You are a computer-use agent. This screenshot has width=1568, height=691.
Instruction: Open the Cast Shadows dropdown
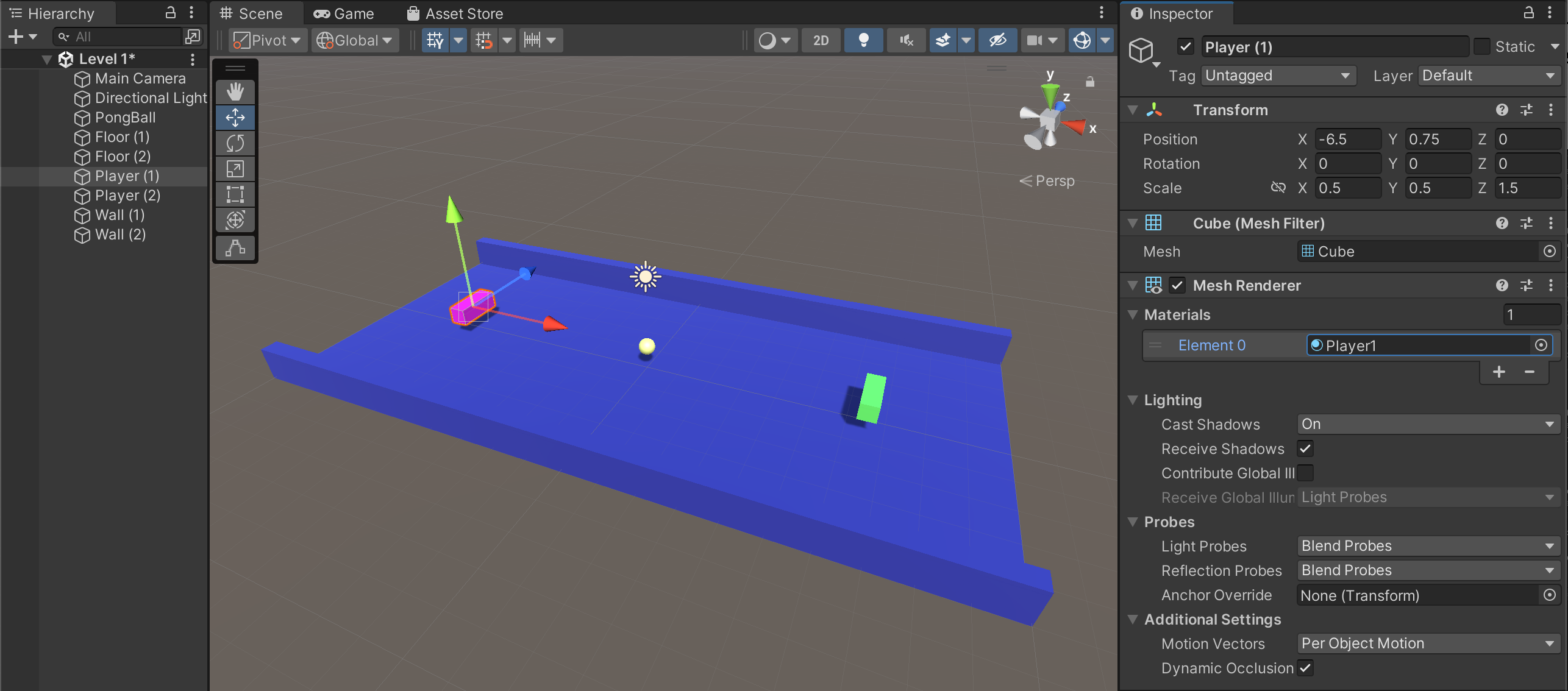click(x=1428, y=425)
